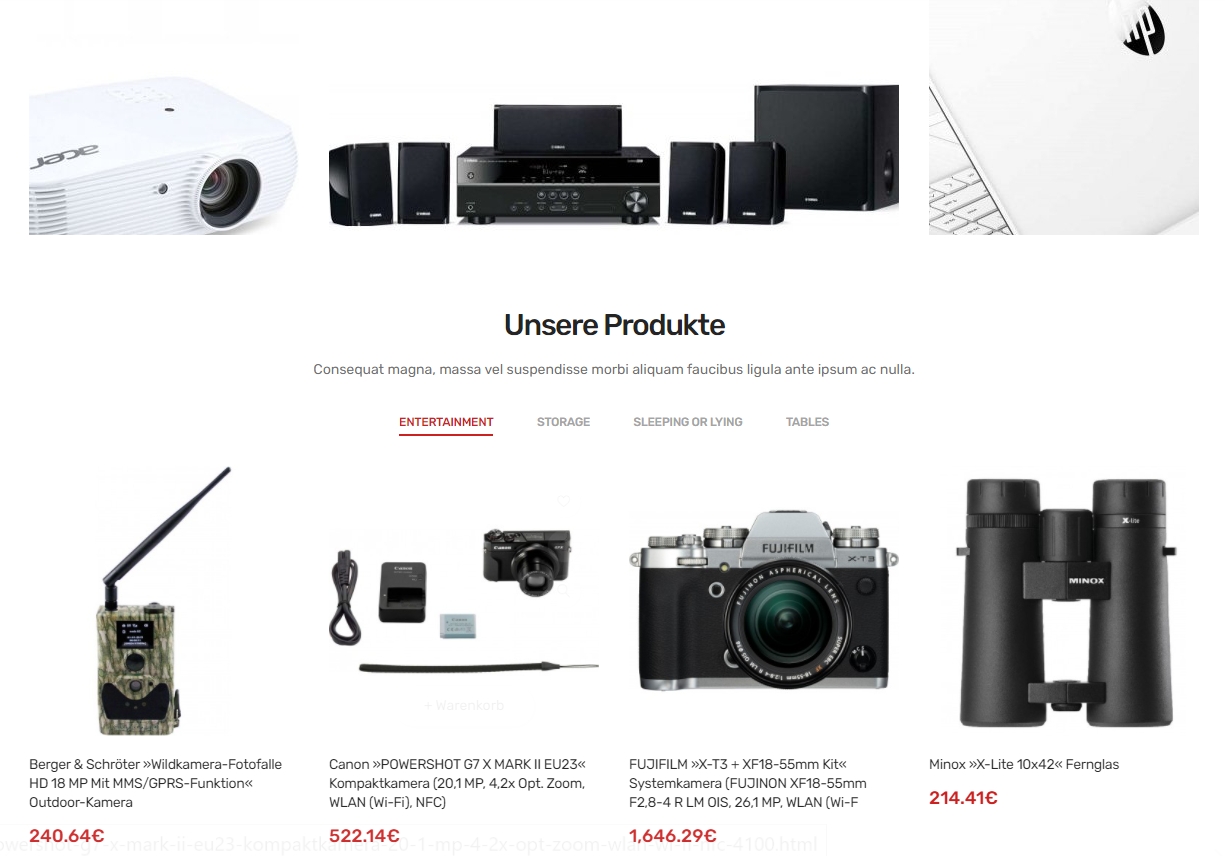Image resolution: width=1225 pixels, height=856 pixels.
Task: Select the ENTERTAINMENT tab
Action: (x=446, y=422)
